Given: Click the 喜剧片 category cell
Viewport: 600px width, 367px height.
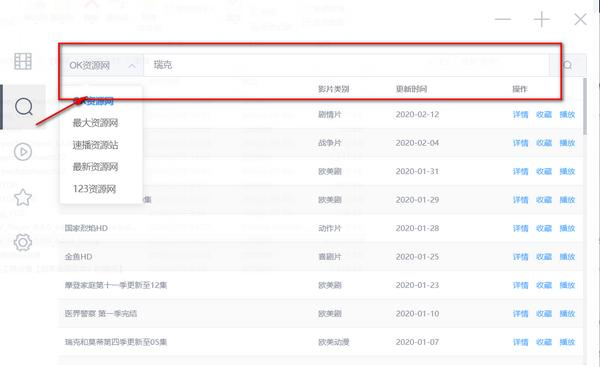Looking at the screenshot, I should point(329,256).
